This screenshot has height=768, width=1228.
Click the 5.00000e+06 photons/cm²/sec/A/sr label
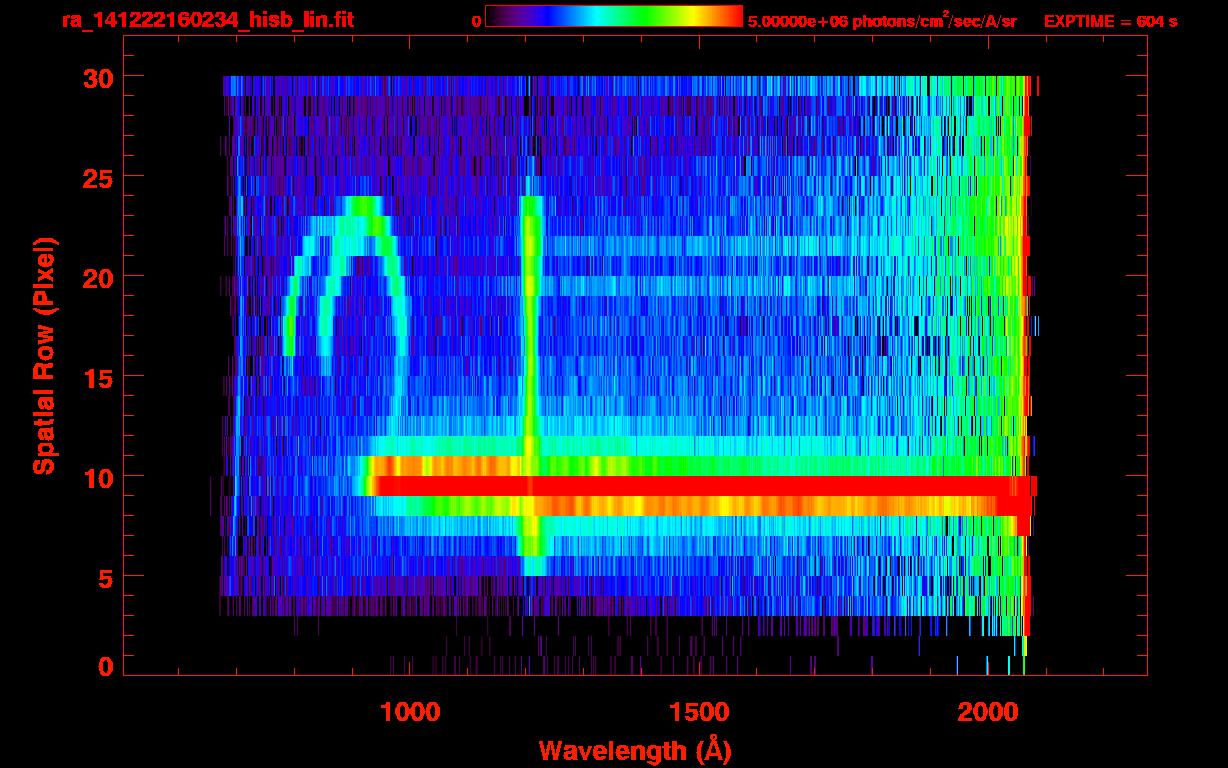point(882,20)
